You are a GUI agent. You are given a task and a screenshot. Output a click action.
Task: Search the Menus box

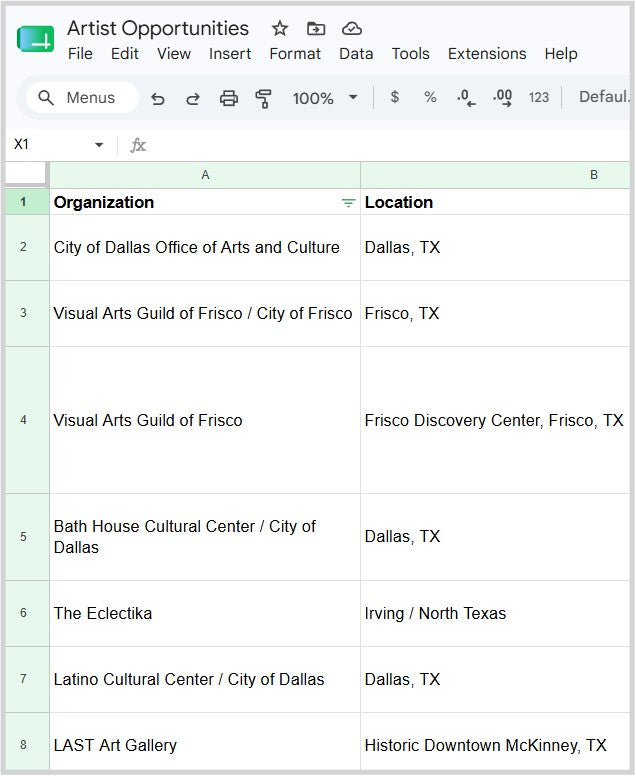click(x=82, y=98)
